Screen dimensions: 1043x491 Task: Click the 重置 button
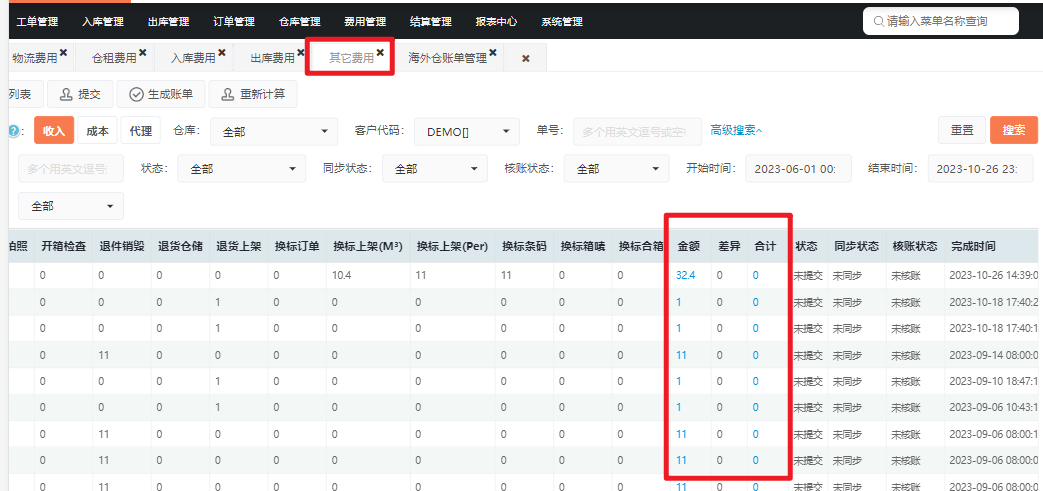pyautogui.click(x=962, y=130)
